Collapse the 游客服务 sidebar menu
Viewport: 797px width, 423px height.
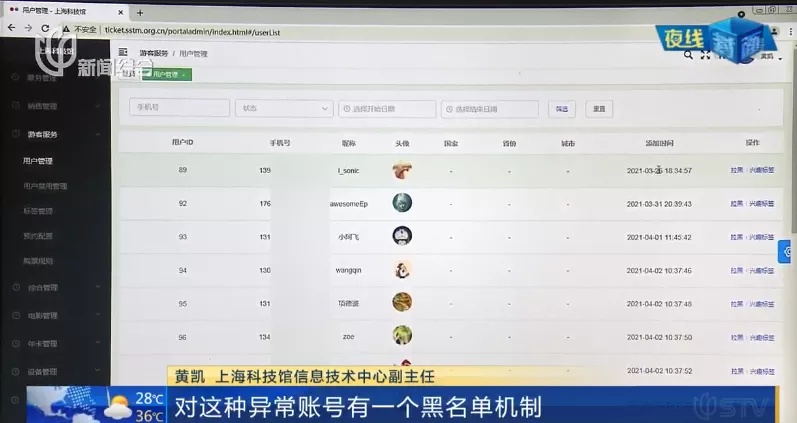[55, 134]
